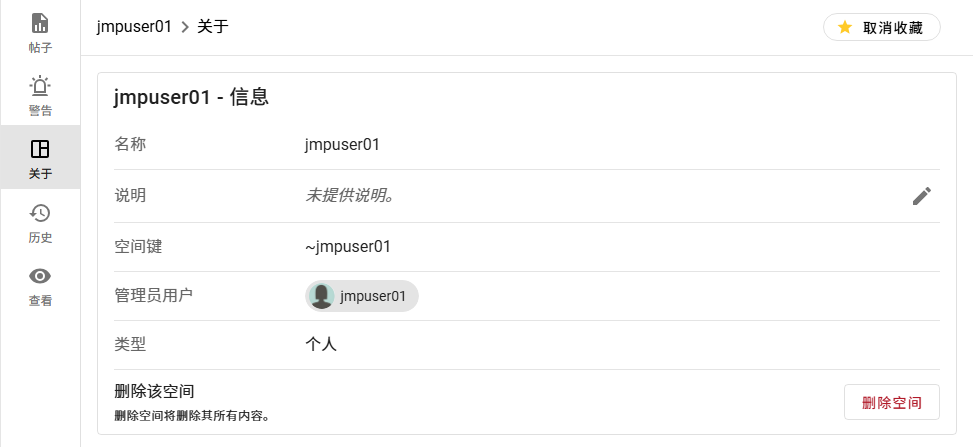Click the 未提供说明 description field
This screenshot has height=447, width=973.
[349, 195]
